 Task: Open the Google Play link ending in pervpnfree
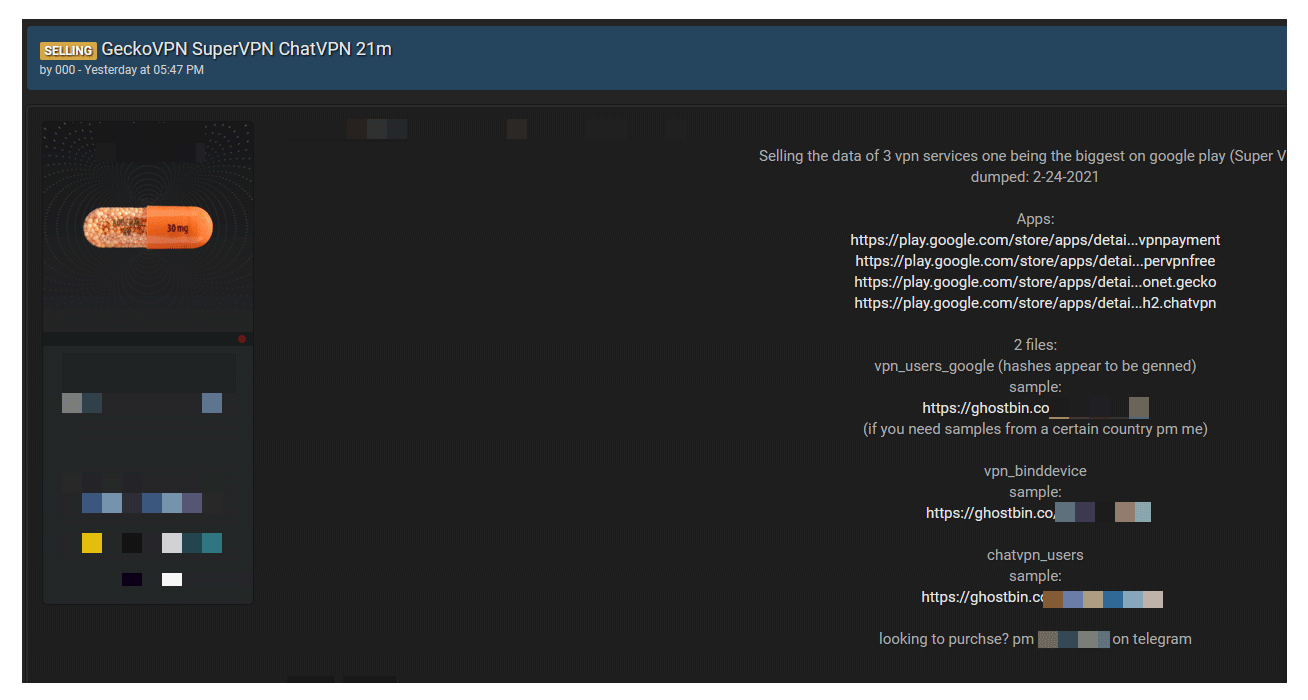1035,261
